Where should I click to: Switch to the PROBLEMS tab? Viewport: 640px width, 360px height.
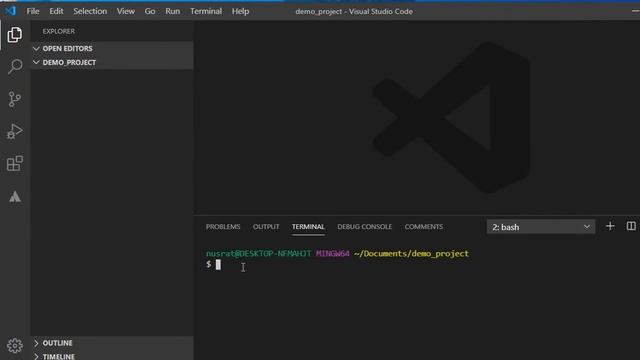coord(223,227)
